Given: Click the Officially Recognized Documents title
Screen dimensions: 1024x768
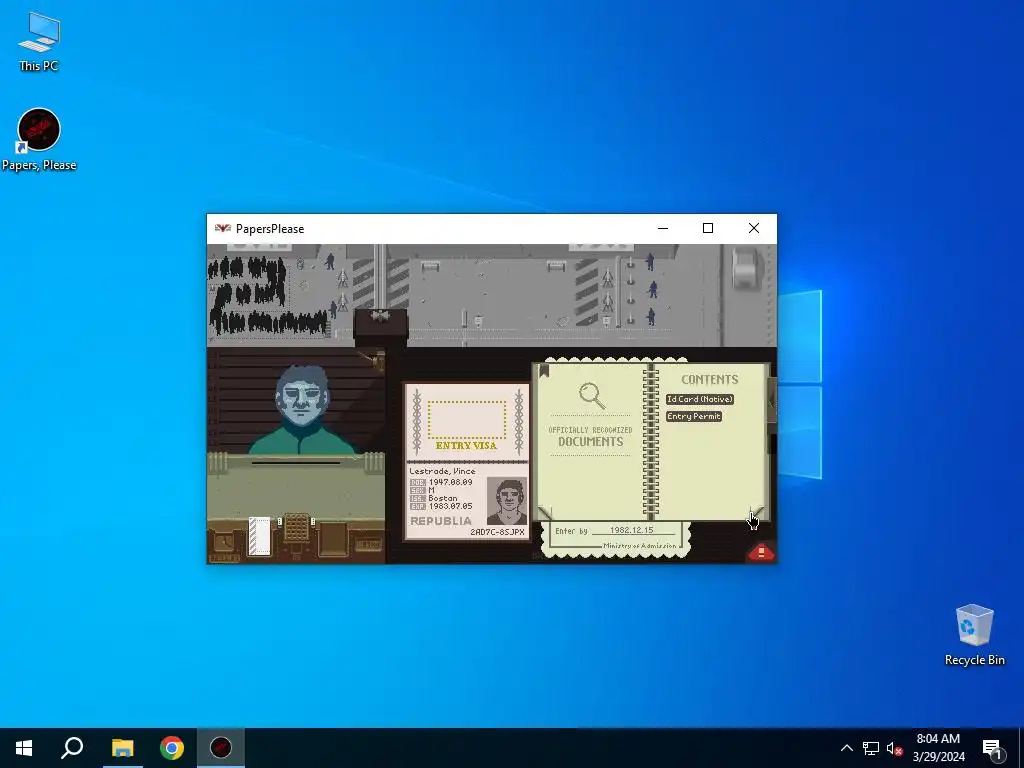Looking at the screenshot, I should pyautogui.click(x=590, y=436).
